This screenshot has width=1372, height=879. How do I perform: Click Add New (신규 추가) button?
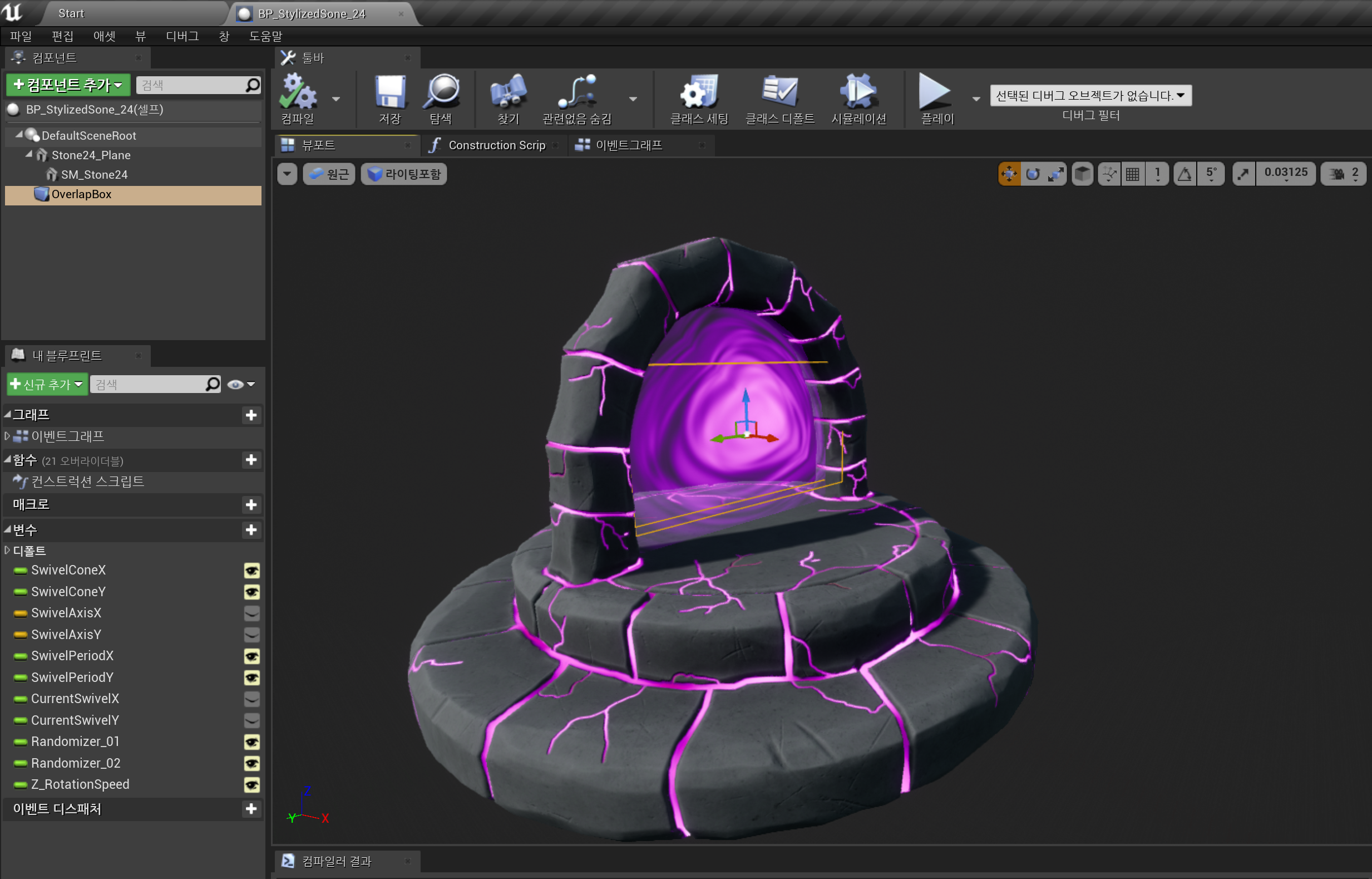47,384
